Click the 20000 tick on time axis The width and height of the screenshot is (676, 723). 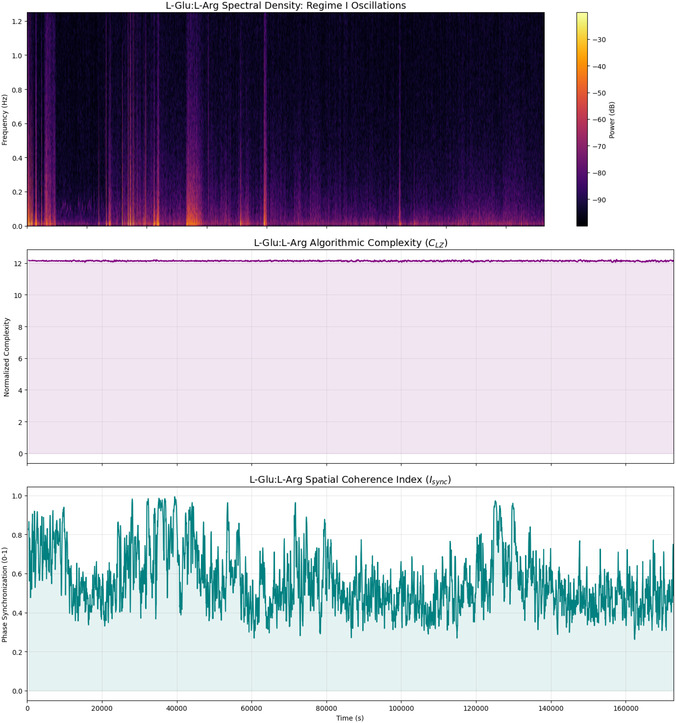point(101,708)
